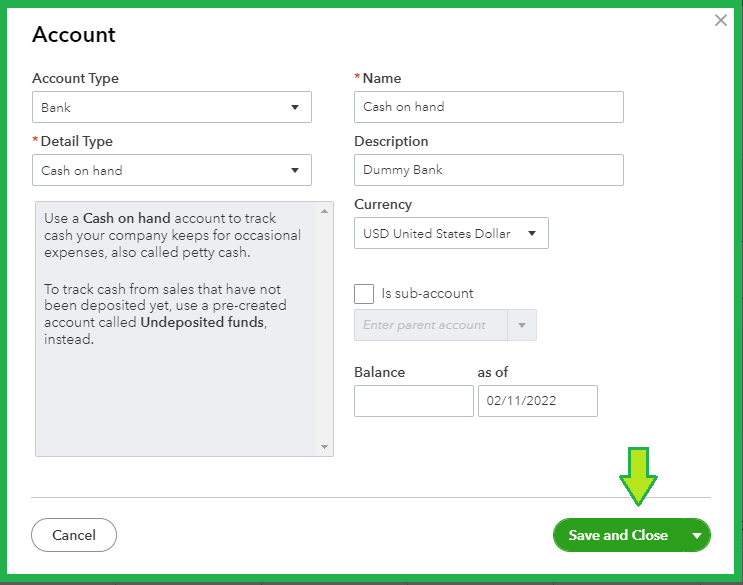Open the Account Type dropdown
Viewport: 743px width, 585px height.
click(172, 107)
